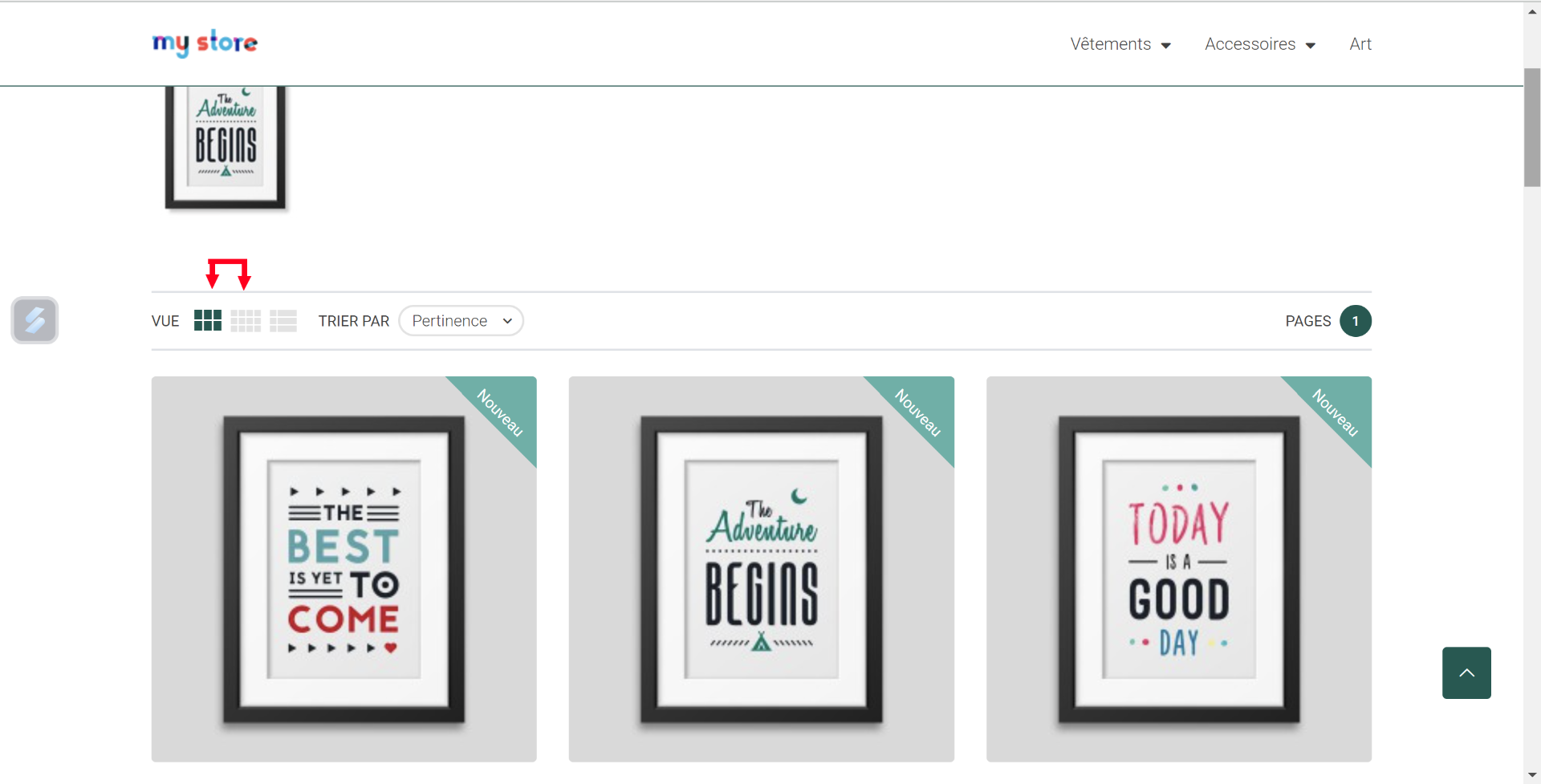Open The Adventure Begins framed poster product
The width and height of the screenshot is (1541, 784).
click(762, 569)
